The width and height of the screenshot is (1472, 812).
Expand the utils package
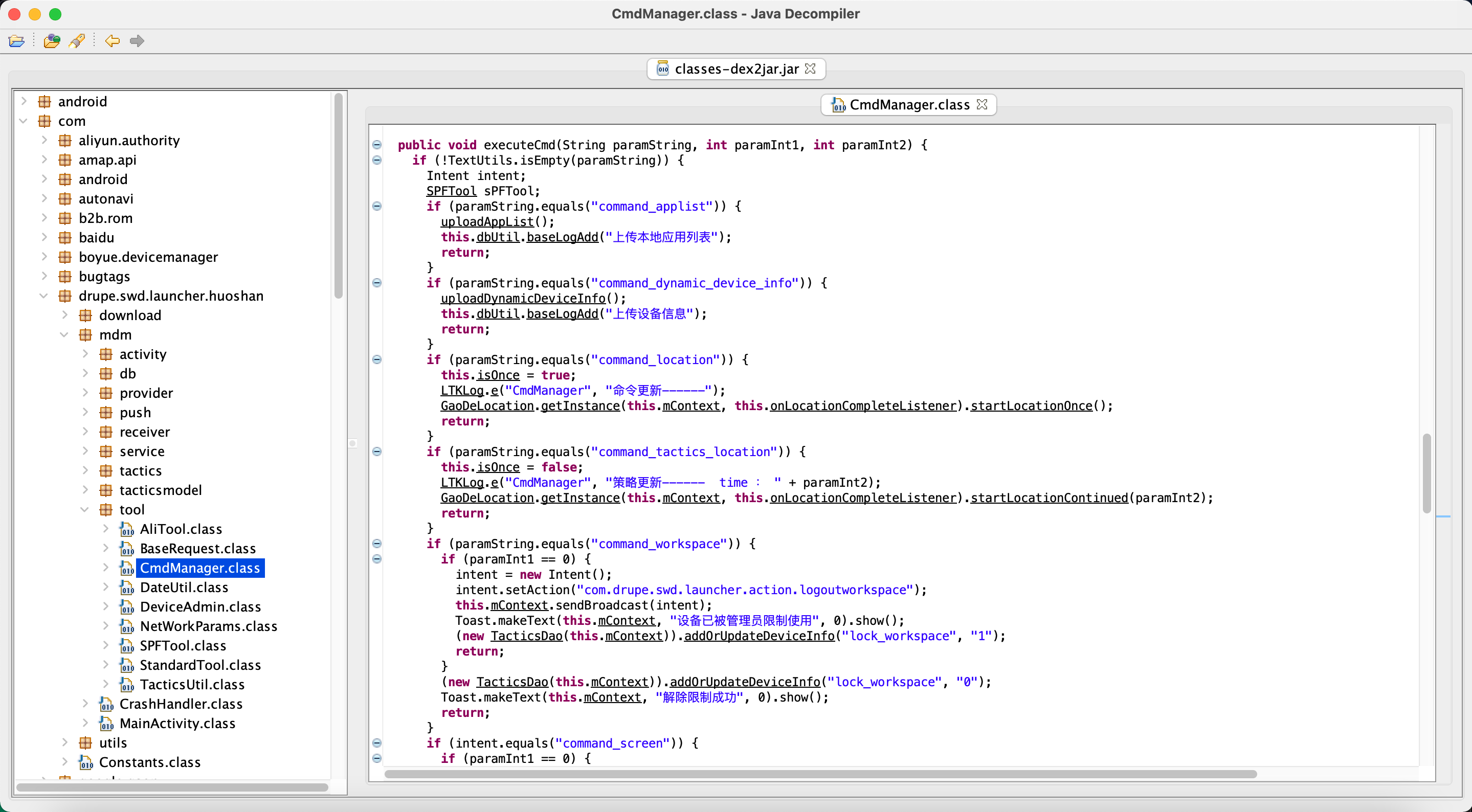pyautogui.click(x=64, y=742)
